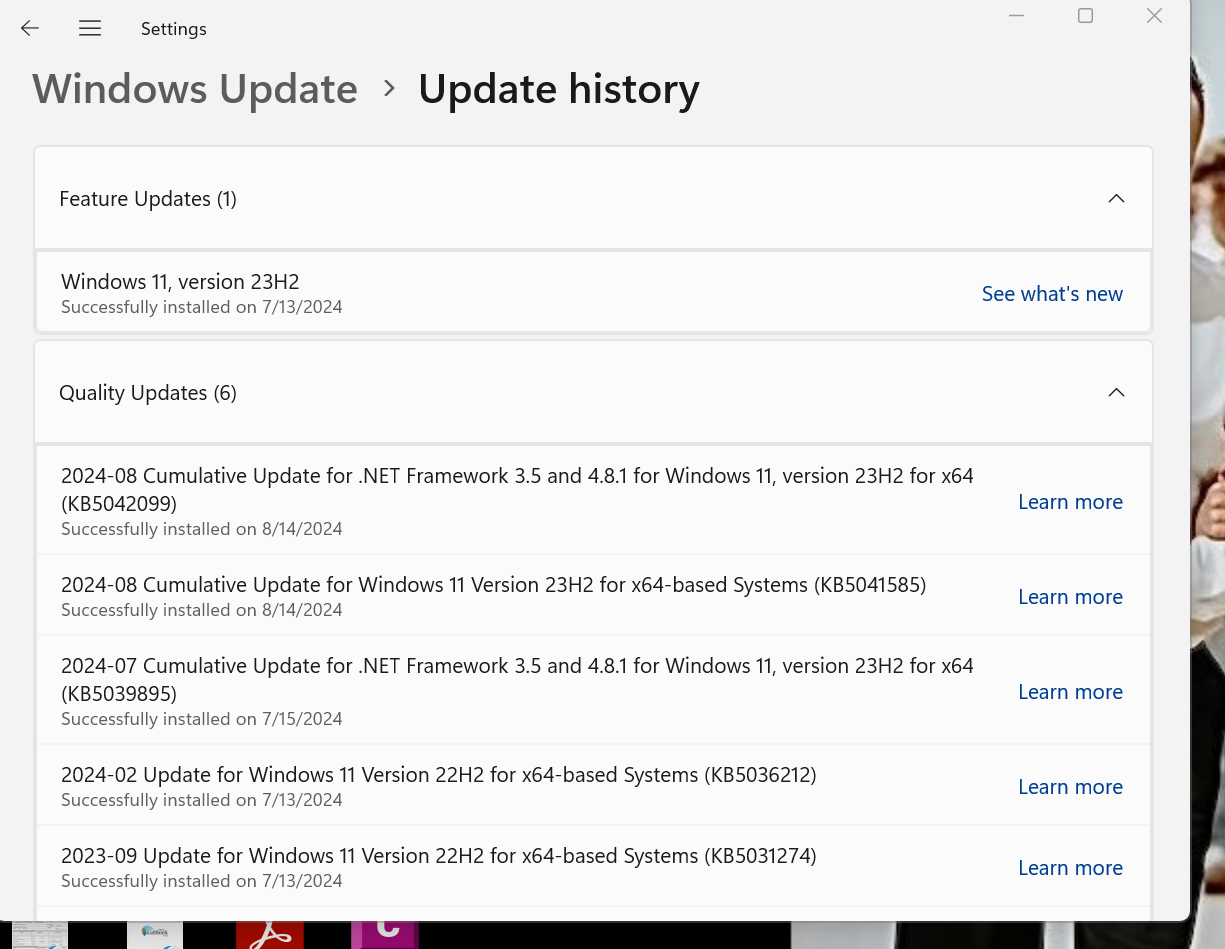Screen dimensions: 1225x949
Task: Minimize the Settings window
Action: [x=1017, y=16]
